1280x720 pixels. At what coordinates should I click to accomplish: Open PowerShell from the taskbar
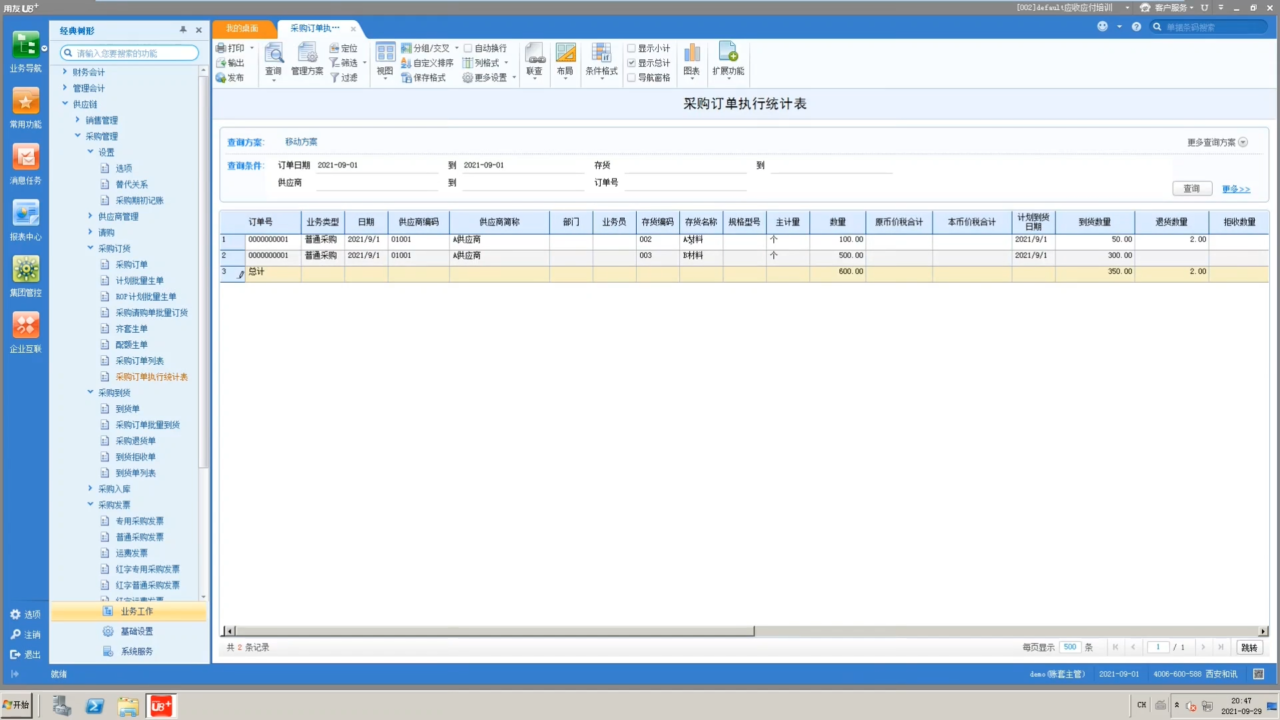95,705
